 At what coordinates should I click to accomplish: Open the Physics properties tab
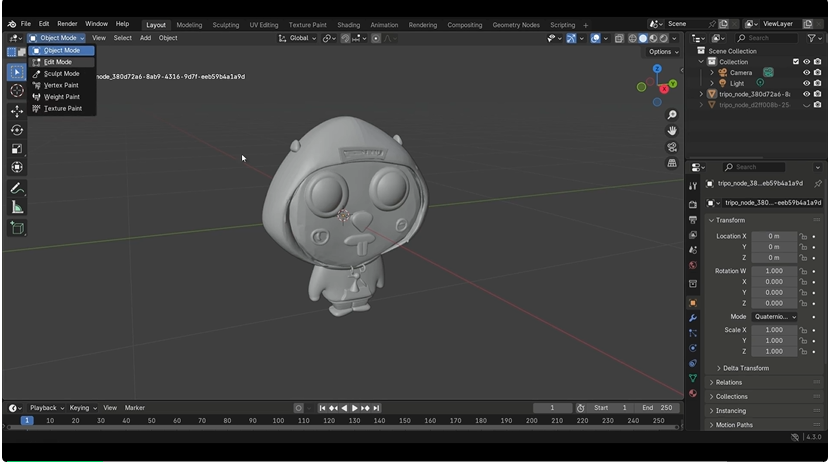pos(693,348)
